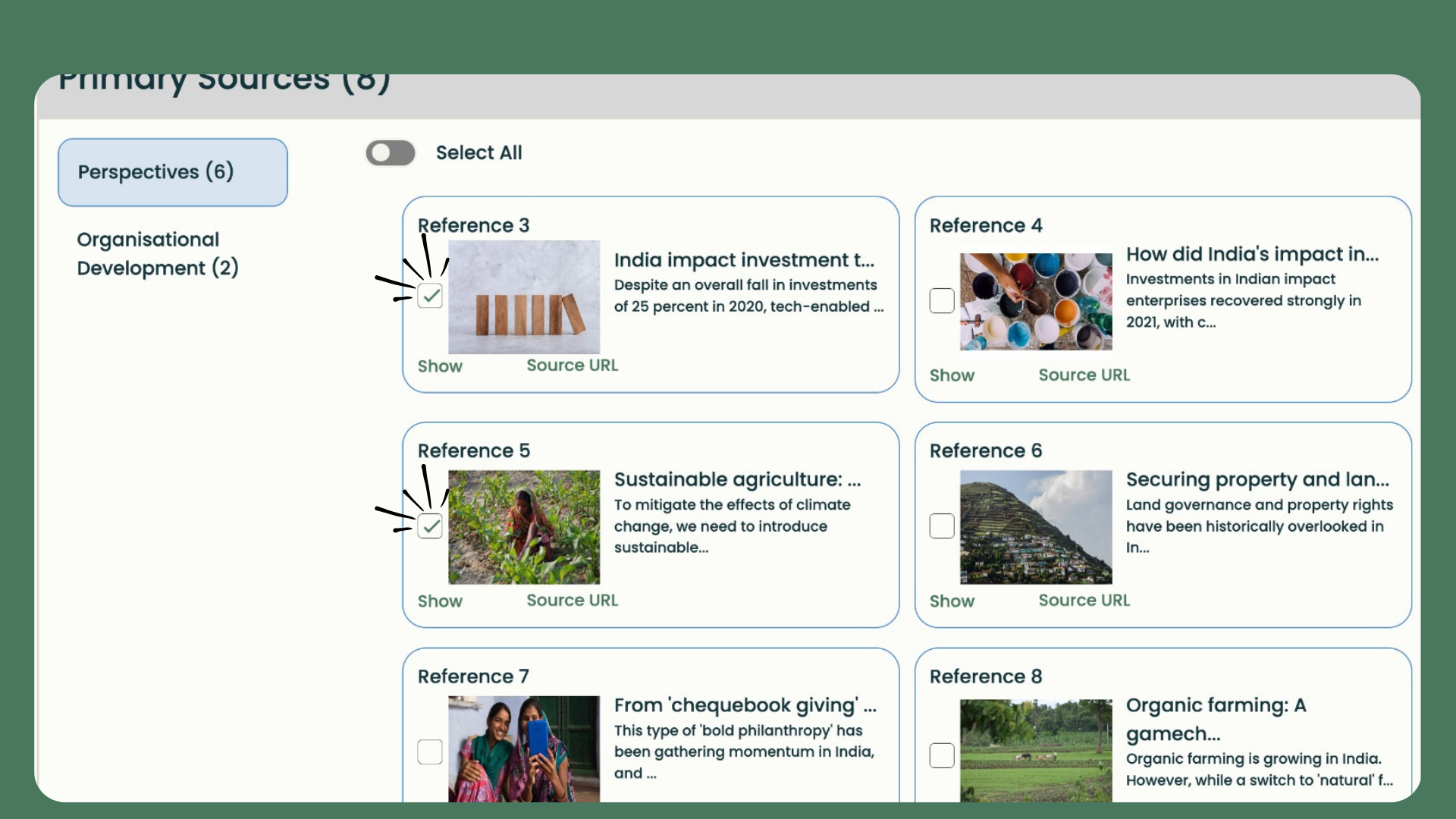Toggle the Select All switch
Image resolution: width=1456 pixels, height=819 pixels.
[x=391, y=153]
